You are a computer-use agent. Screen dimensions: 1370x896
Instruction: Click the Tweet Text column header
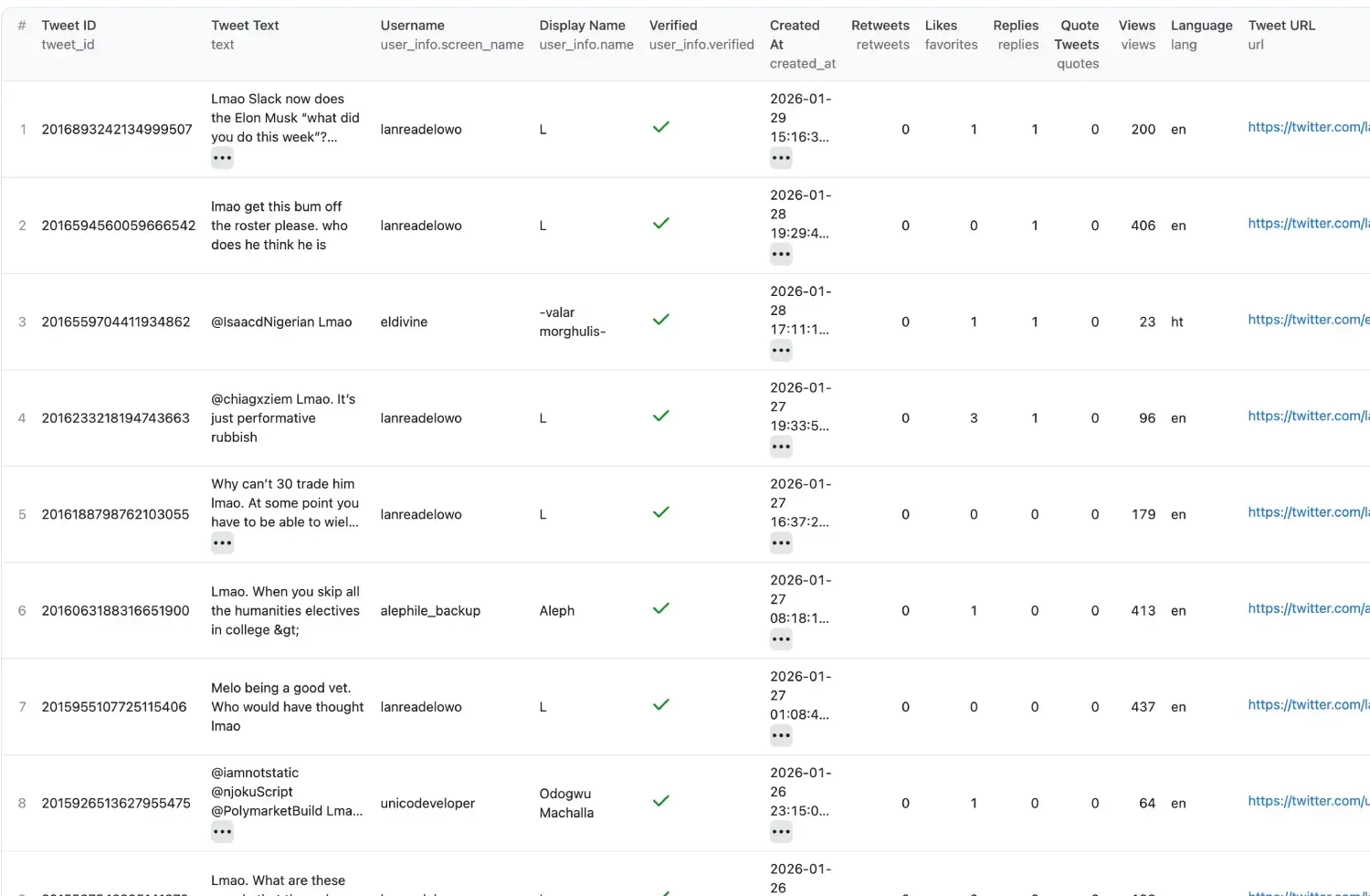click(x=245, y=26)
